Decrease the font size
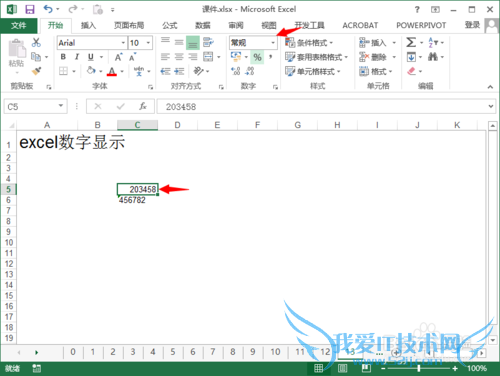 pyautogui.click(x=133, y=57)
